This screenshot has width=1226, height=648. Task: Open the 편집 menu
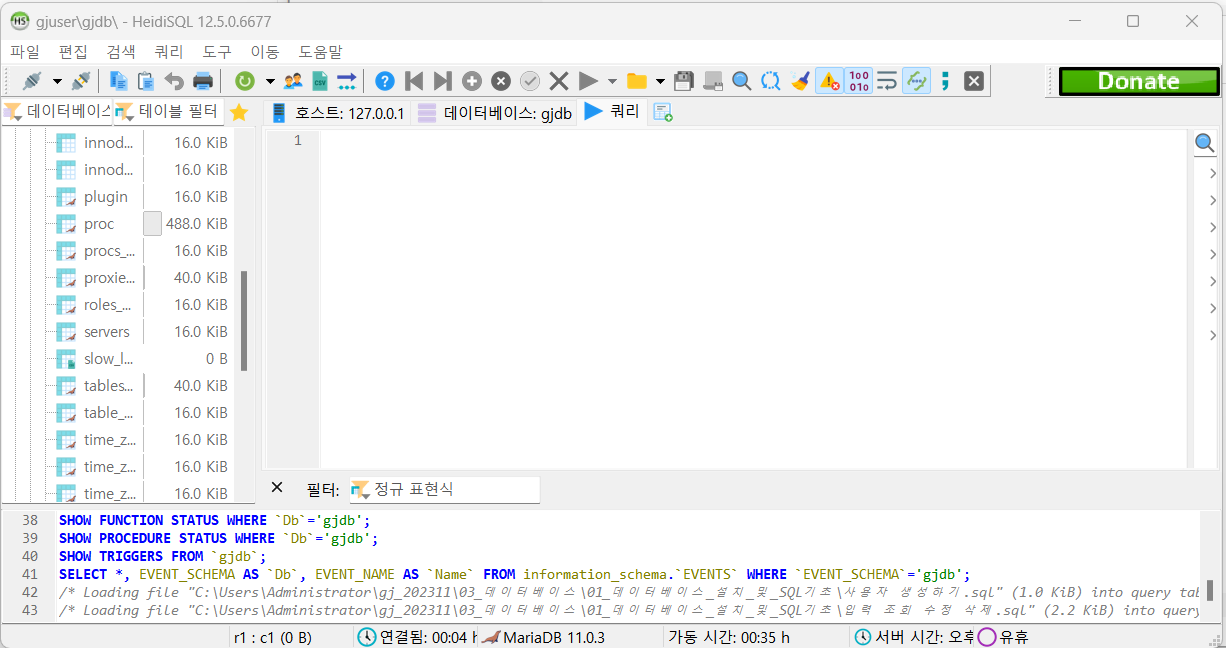[73, 51]
